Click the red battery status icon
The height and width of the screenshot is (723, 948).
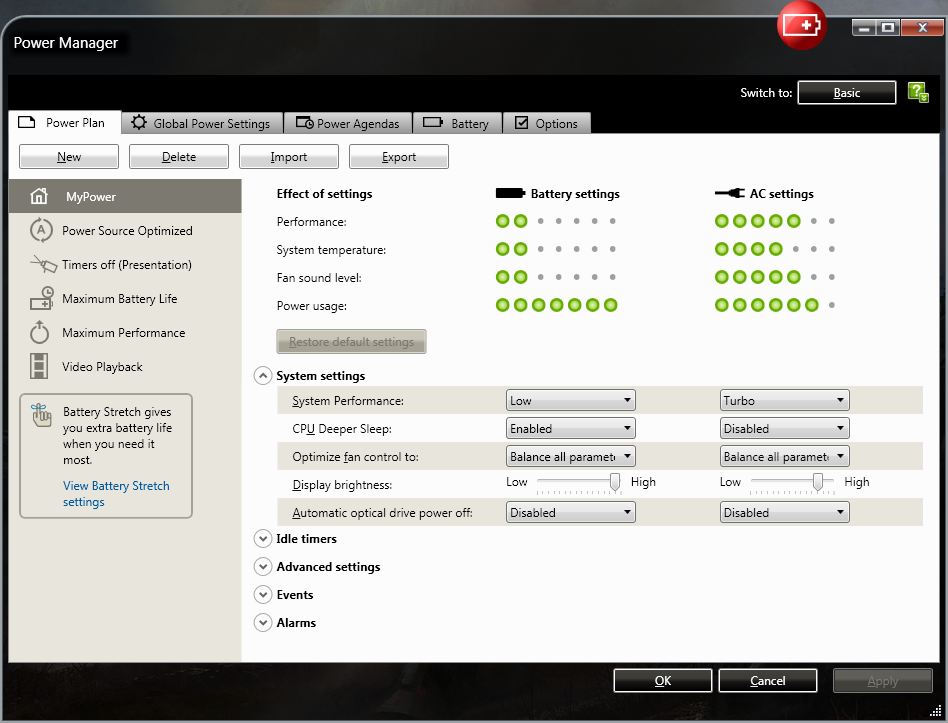(x=802, y=25)
